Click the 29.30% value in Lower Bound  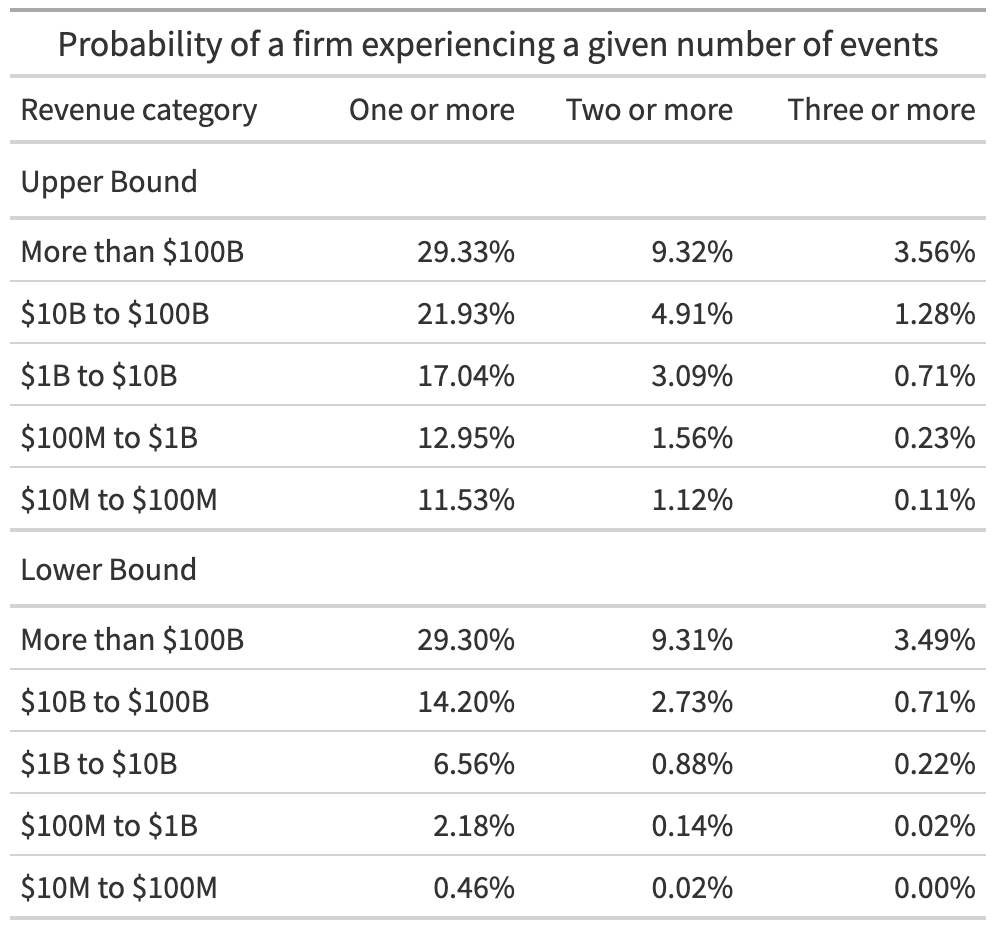coord(466,640)
